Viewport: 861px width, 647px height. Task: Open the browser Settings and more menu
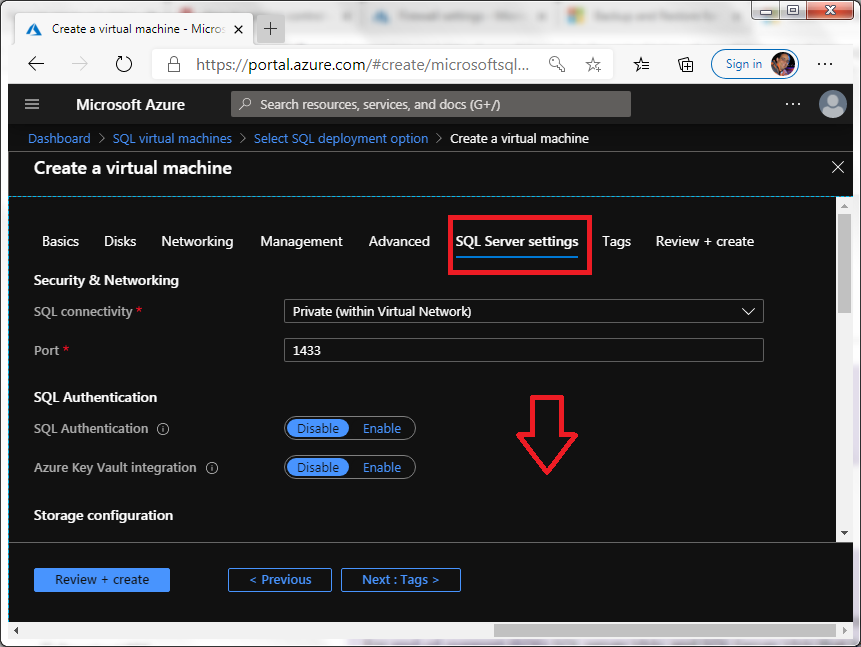(x=825, y=64)
